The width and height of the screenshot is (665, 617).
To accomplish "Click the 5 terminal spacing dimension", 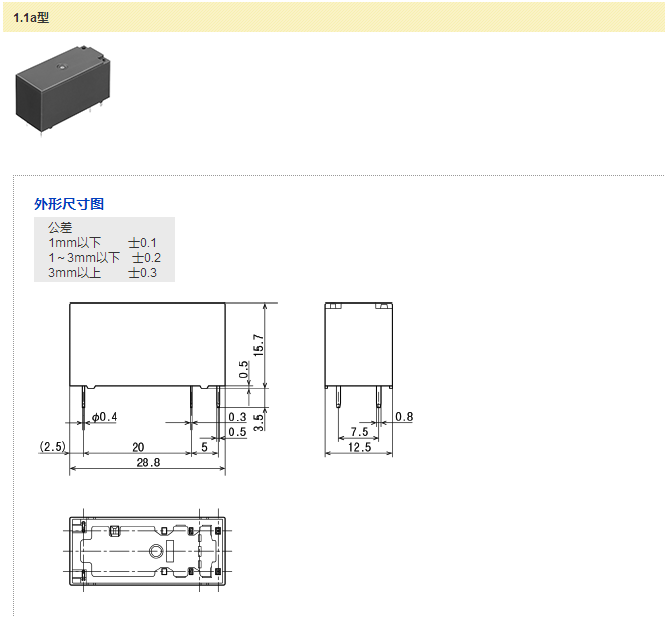I will (x=205, y=447).
